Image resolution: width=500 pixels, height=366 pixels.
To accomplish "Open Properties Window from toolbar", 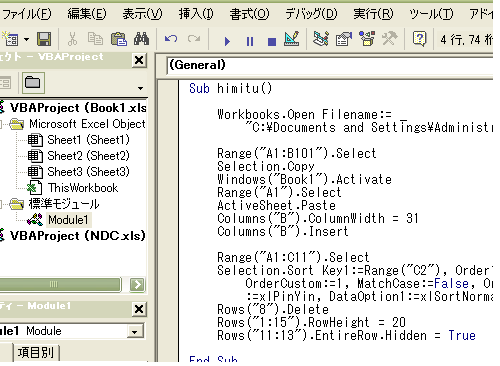I will click(344, 39).
